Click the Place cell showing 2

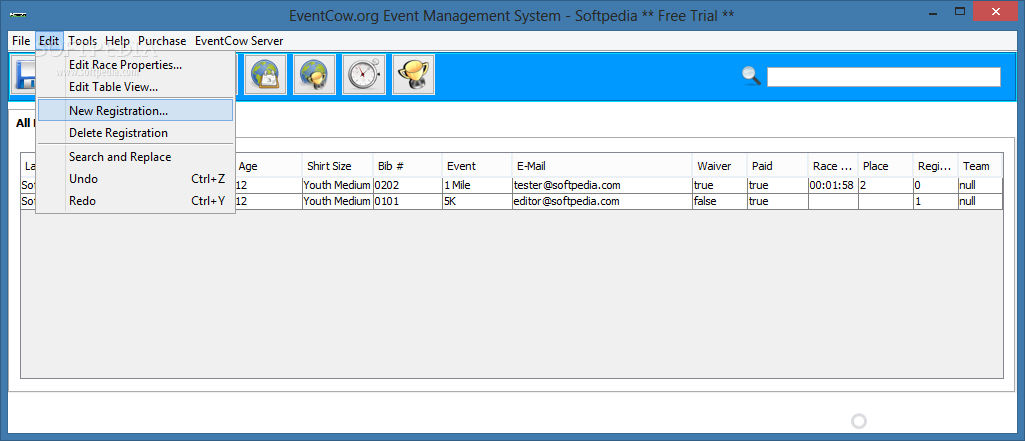(885, 185)
